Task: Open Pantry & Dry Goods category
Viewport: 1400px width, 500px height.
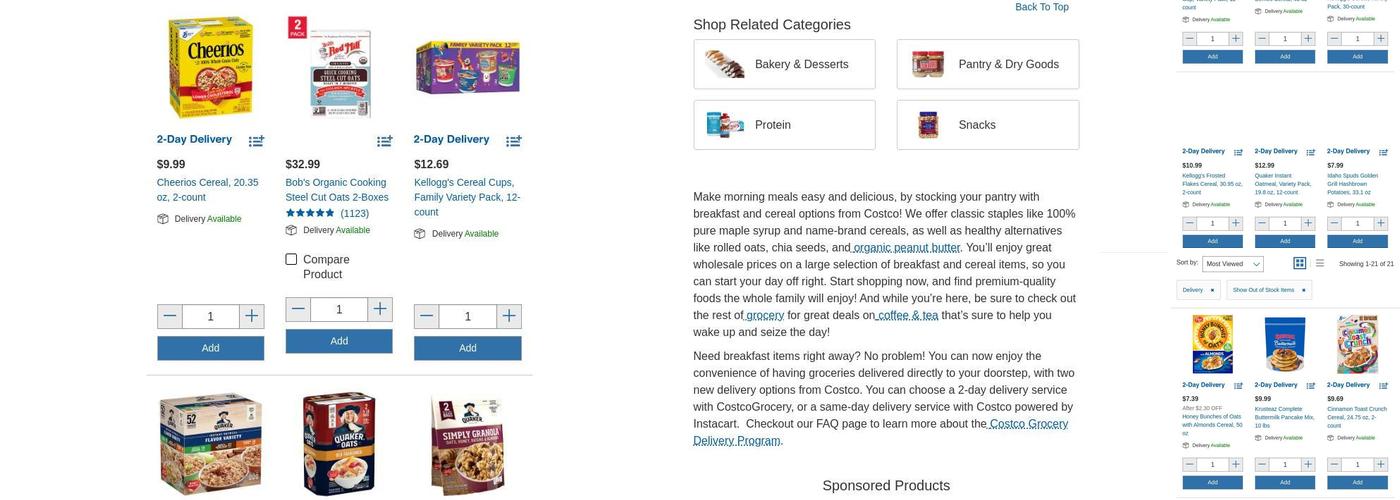Action: 987,65
